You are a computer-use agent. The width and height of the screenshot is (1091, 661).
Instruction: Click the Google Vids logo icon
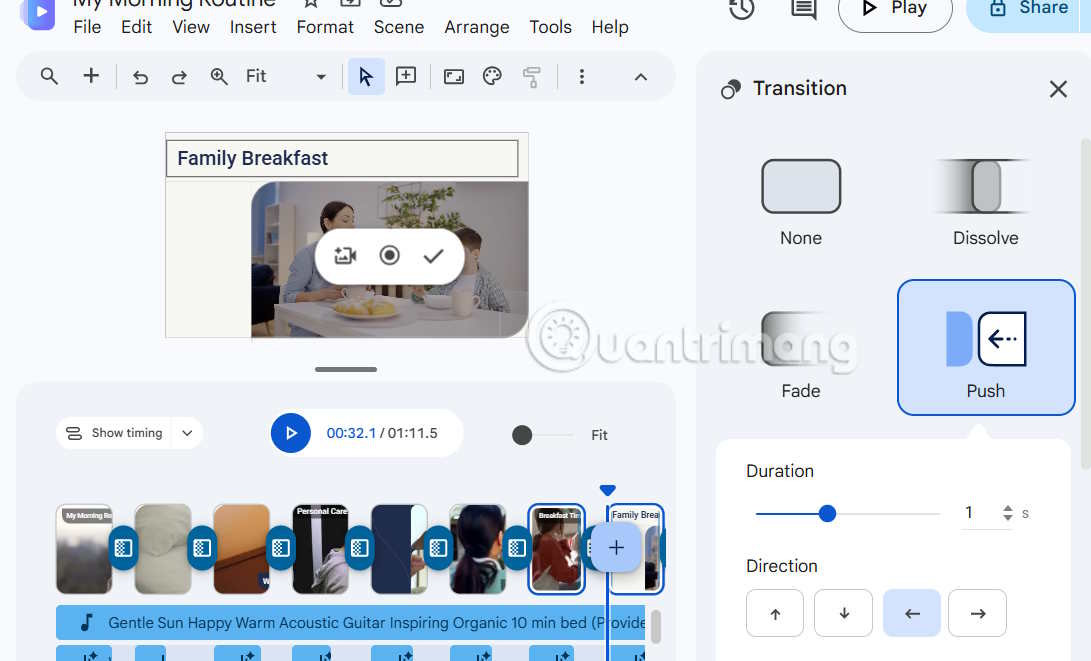pyautogui.click(x=38, y=13)
